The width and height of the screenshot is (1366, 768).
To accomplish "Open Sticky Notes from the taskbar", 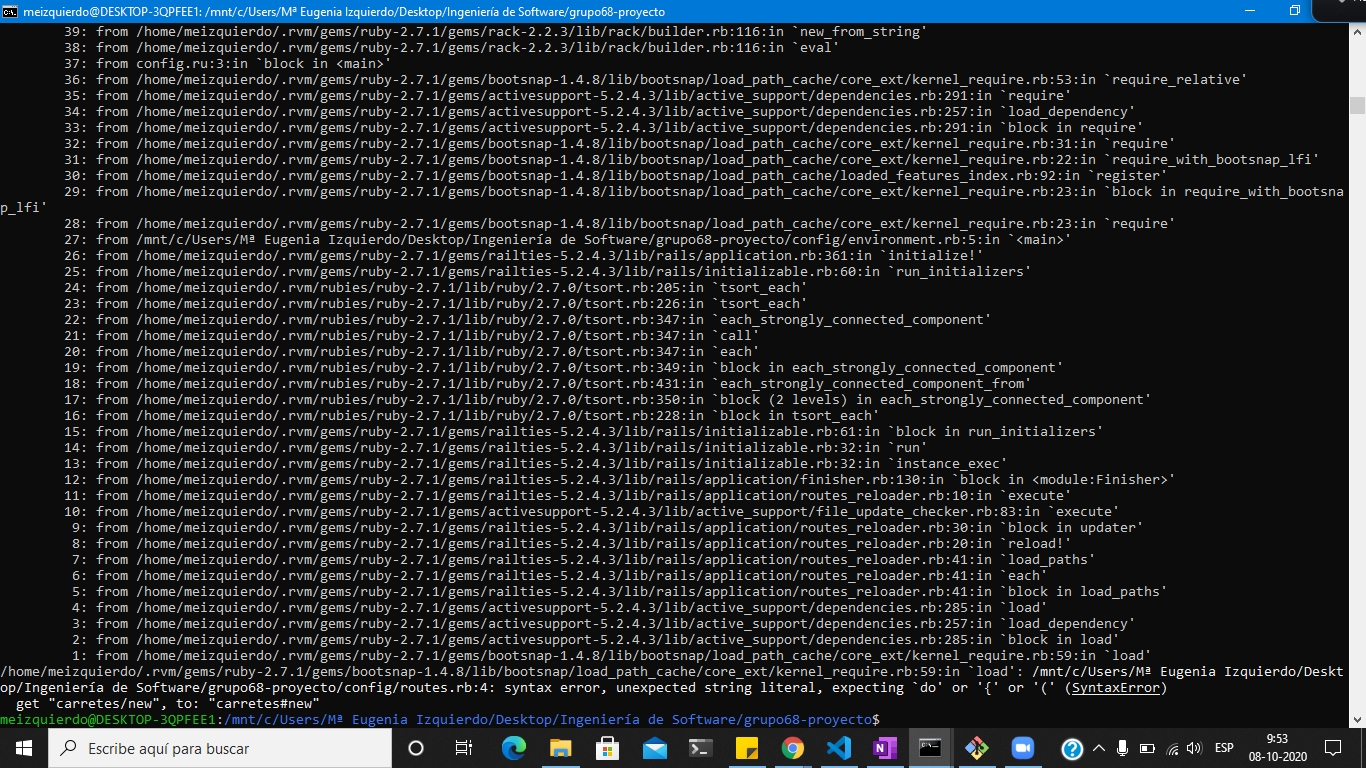I will coord(745,748).
